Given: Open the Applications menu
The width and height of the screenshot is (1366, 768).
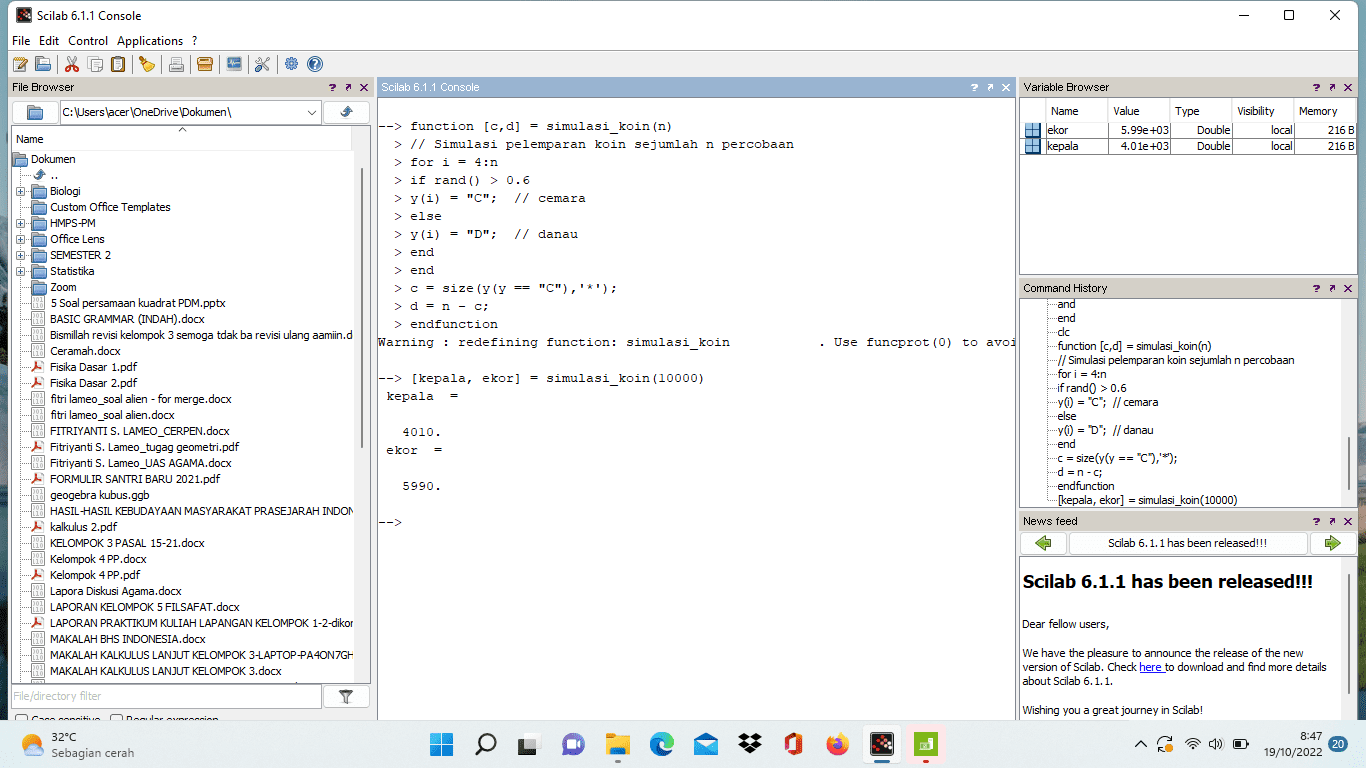Looking at the screenshot, I should click(x=150, y=41).
